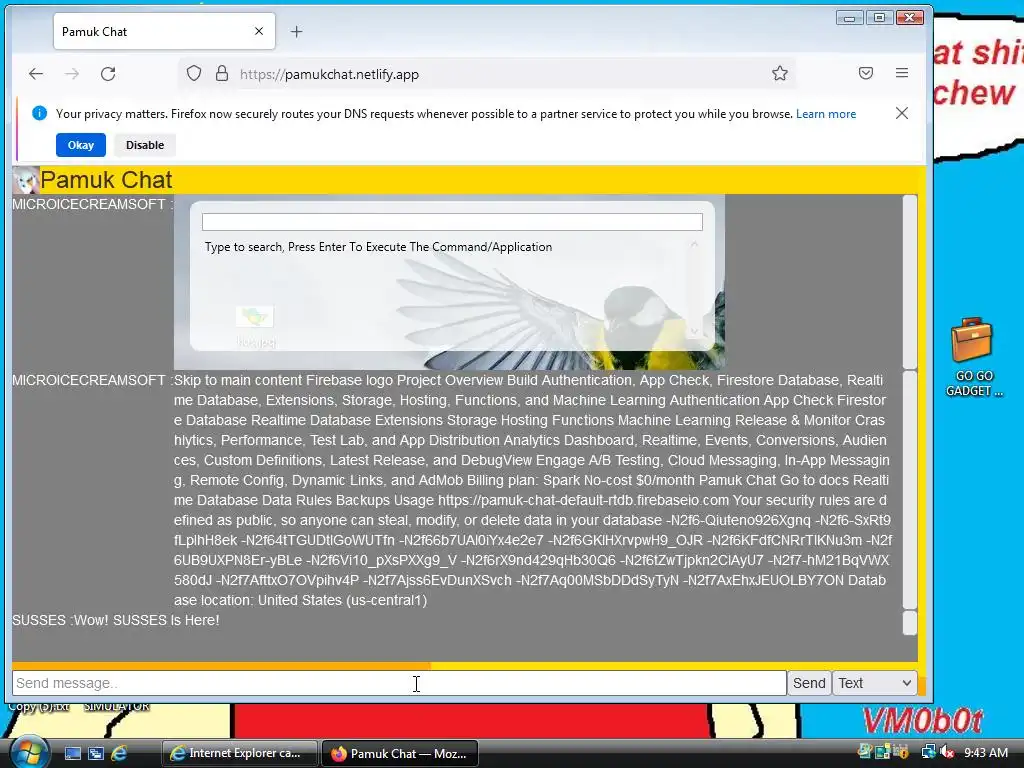Screen dimensions: 1024x768
Task: Click the taskbar clock showing 9:43 AM
Action: [986, 752]
